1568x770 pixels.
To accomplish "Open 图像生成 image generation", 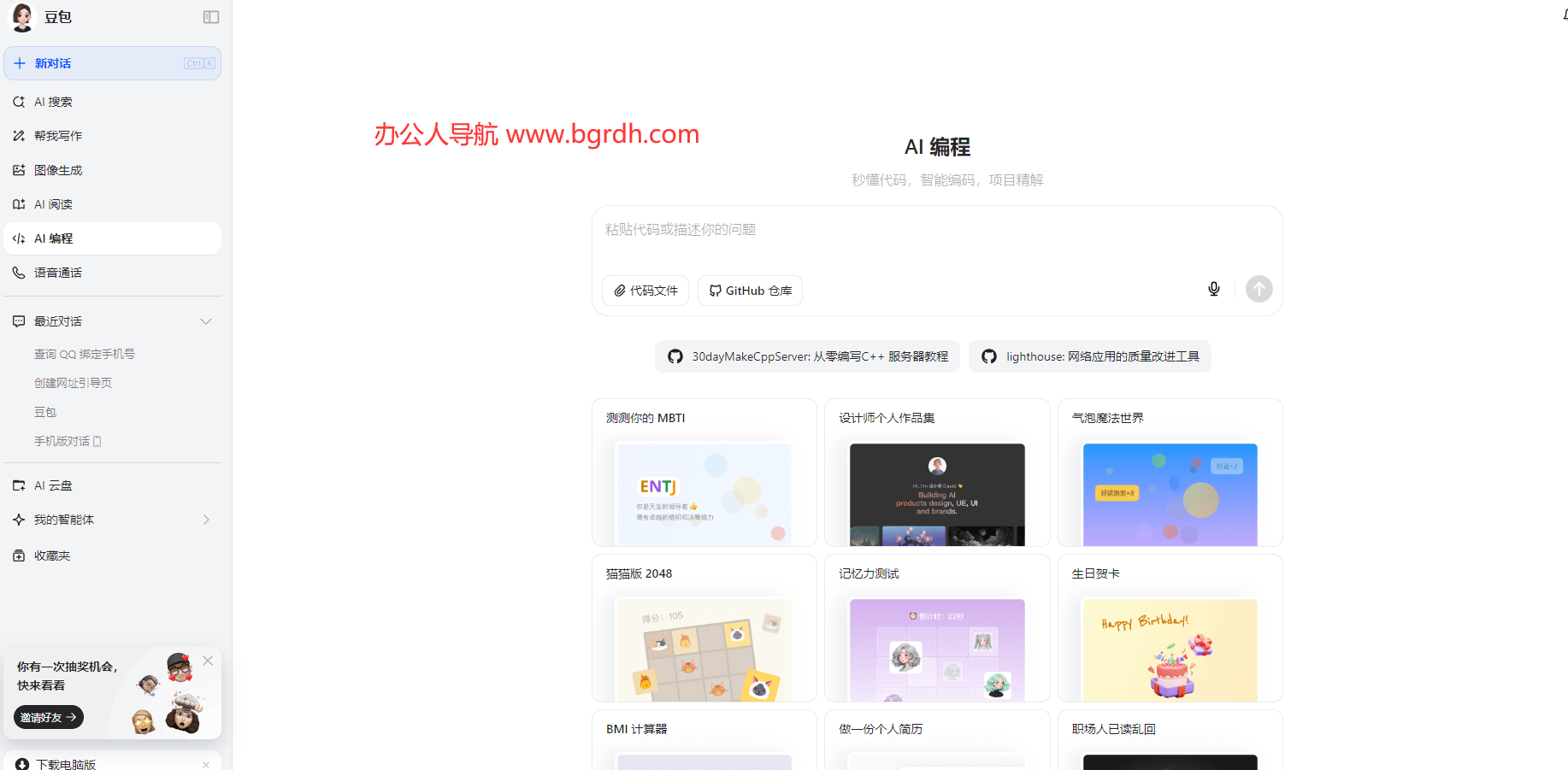I will point(112,170).
